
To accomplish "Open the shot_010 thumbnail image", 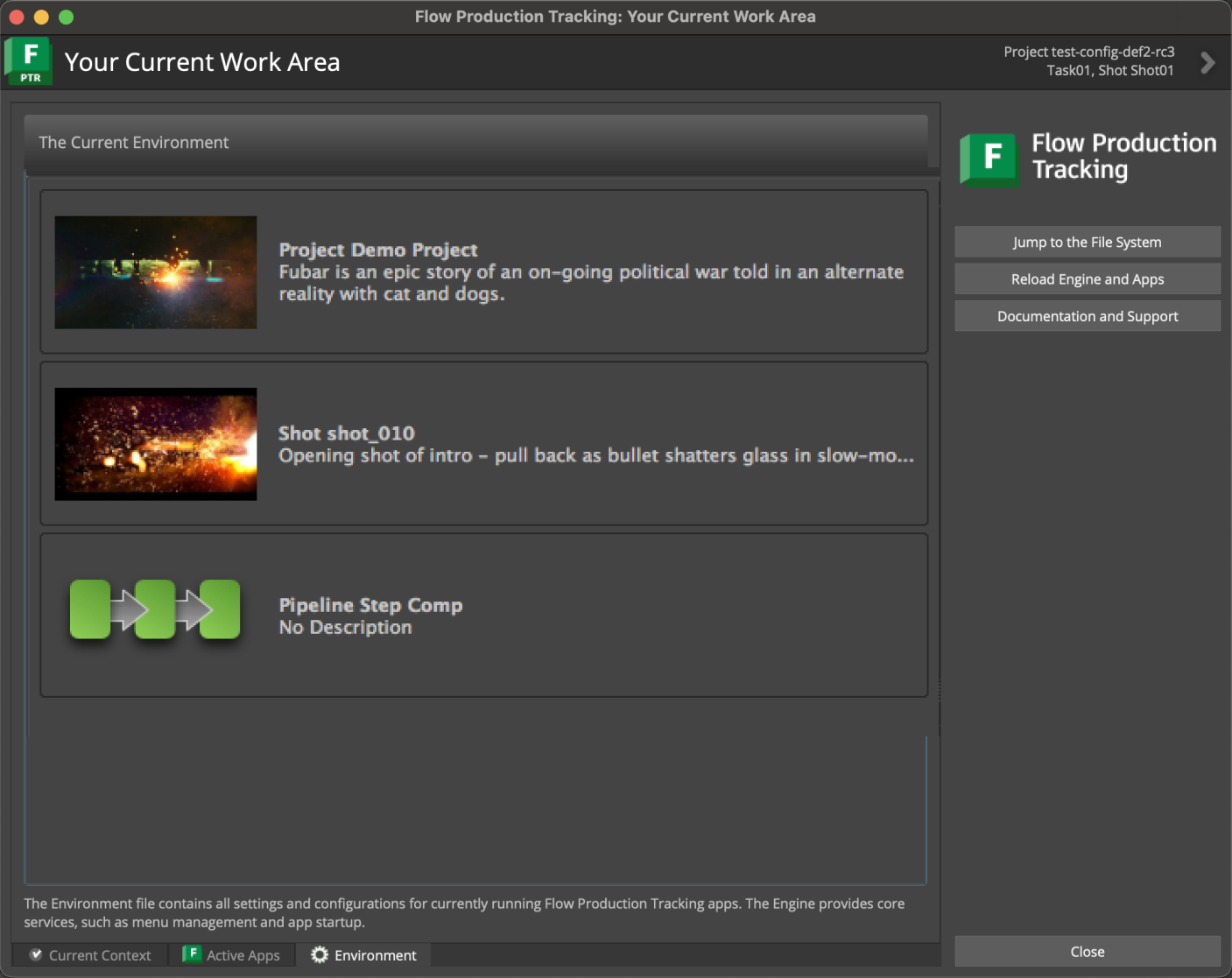I will [x=156, y=444].
